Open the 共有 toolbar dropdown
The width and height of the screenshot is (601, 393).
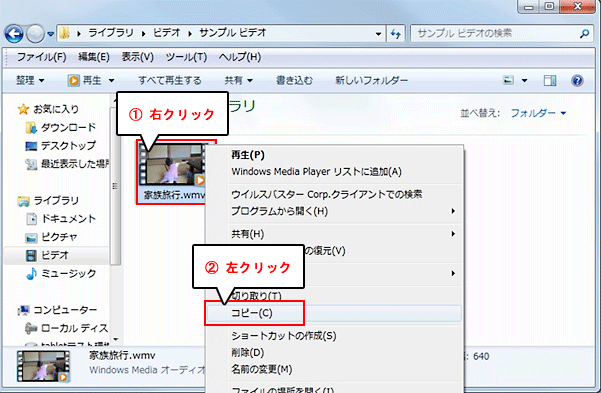[238, 81]
